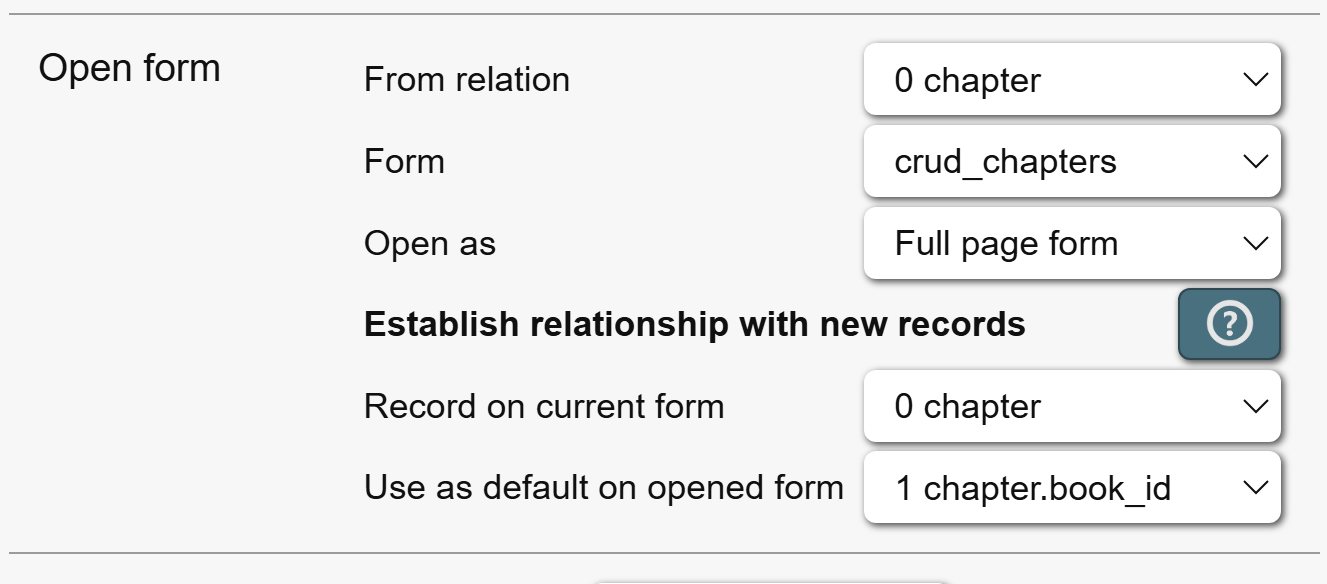Click chevron of Record on current form dropdown
Screen dimensions: 1327x584
click(1254, 407)
